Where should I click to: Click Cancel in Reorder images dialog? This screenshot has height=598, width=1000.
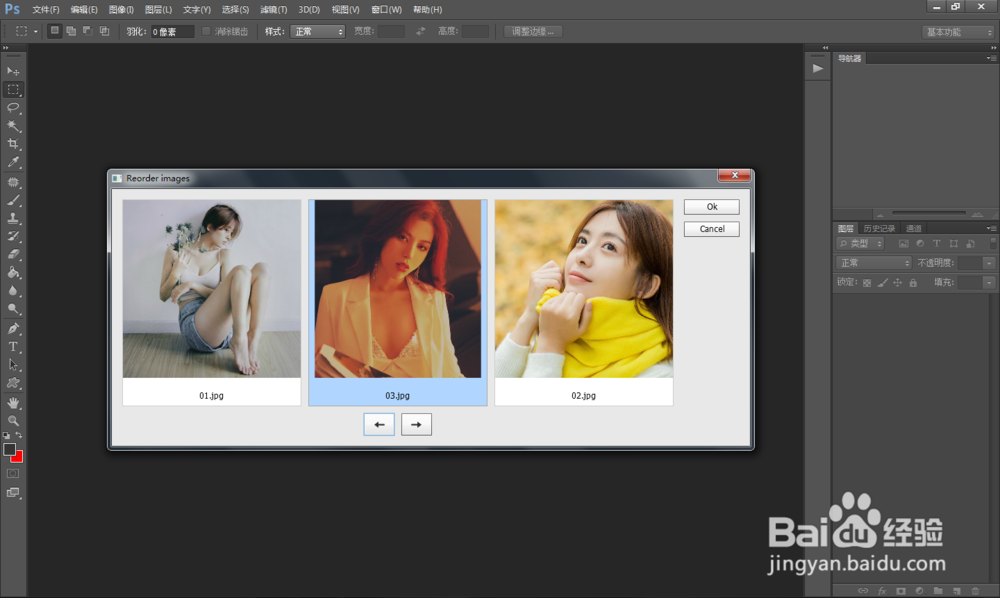pyautogui.click(x=712, y=229)
